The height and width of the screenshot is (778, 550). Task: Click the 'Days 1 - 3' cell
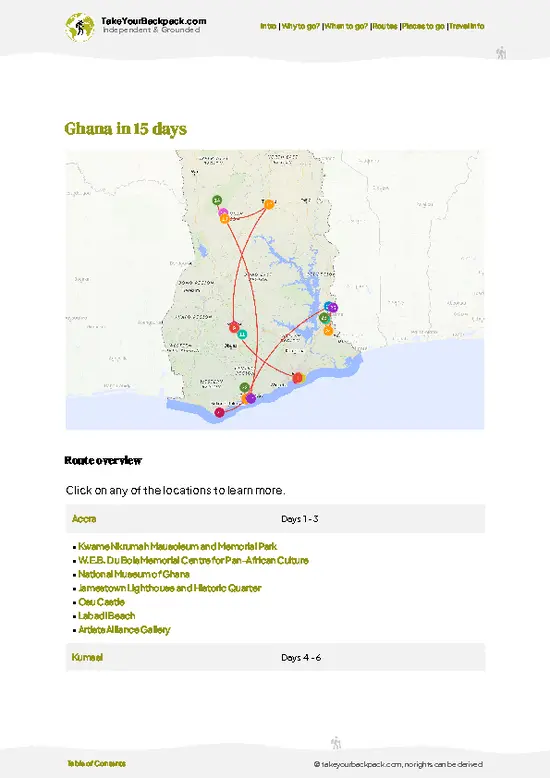coord(299,519)
